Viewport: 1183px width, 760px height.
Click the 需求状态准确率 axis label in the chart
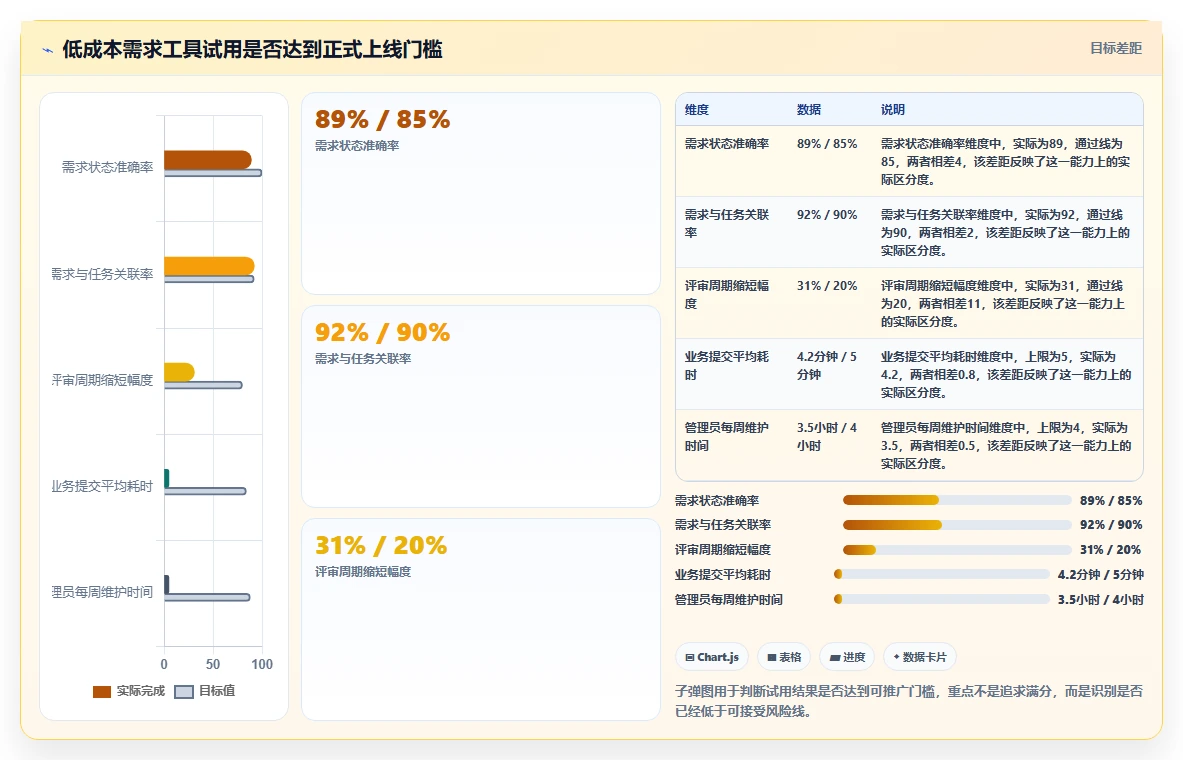click(x=107, y=168)
